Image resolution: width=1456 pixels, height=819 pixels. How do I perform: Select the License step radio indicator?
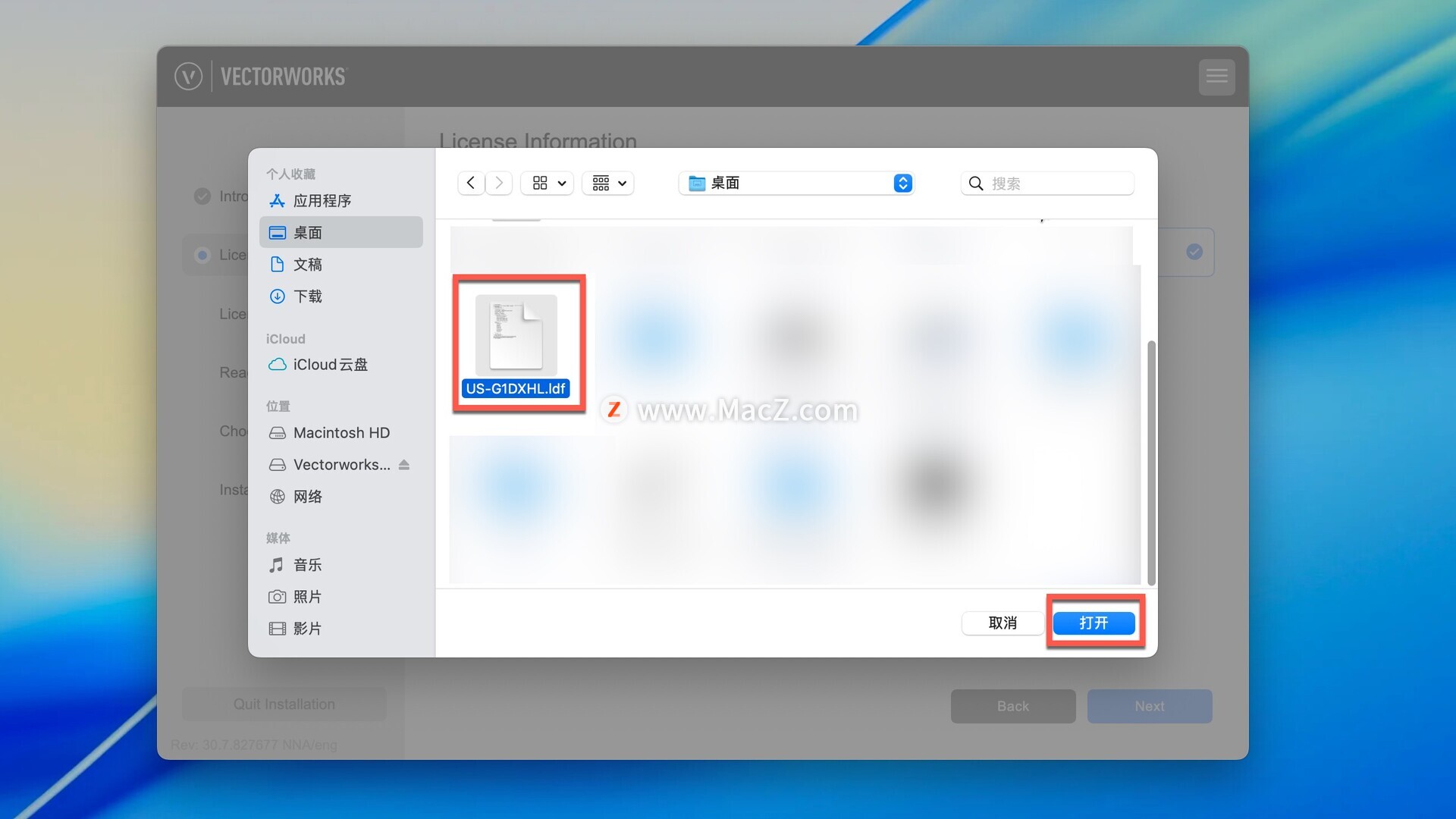202,255
